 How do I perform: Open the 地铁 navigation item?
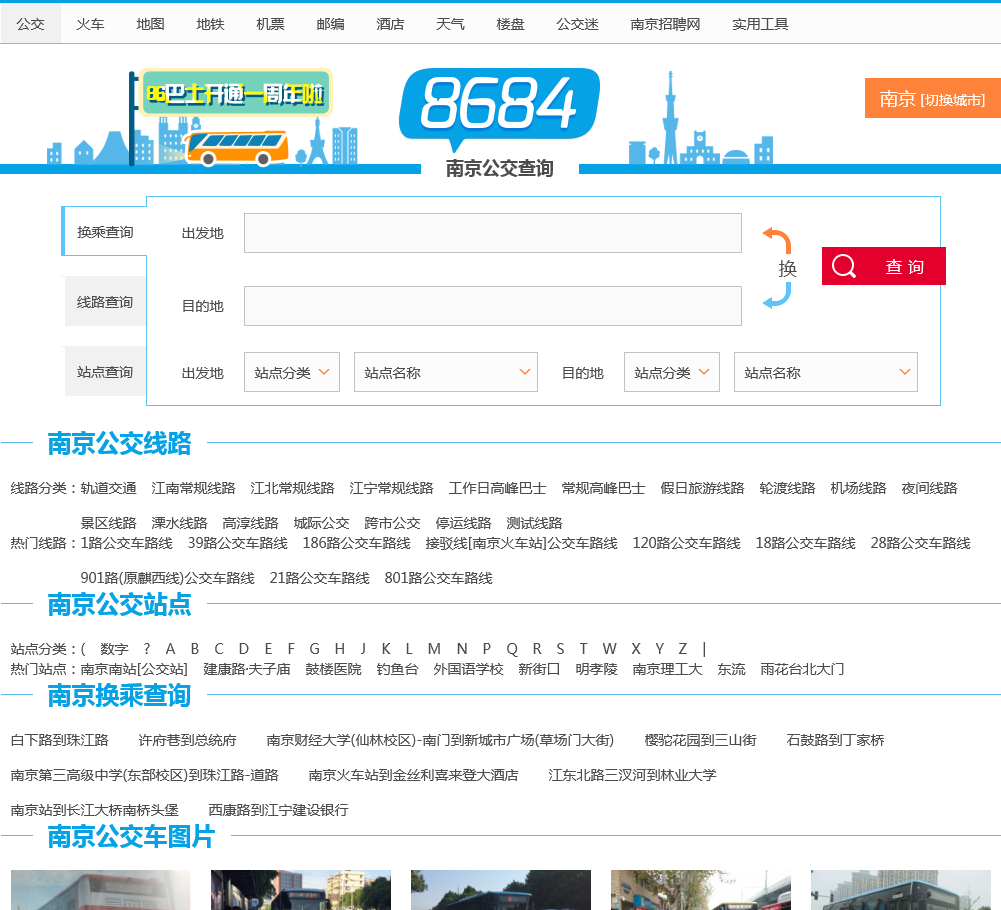click(x=210, y=24)
